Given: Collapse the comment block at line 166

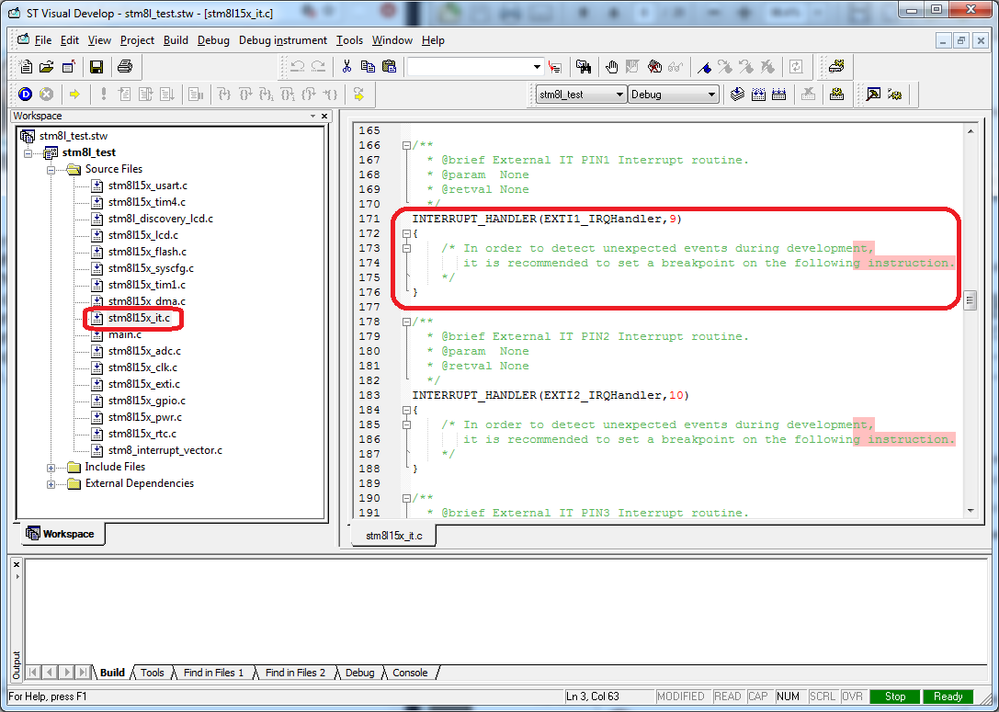Looking at the screenshot, I should (406, 145).
